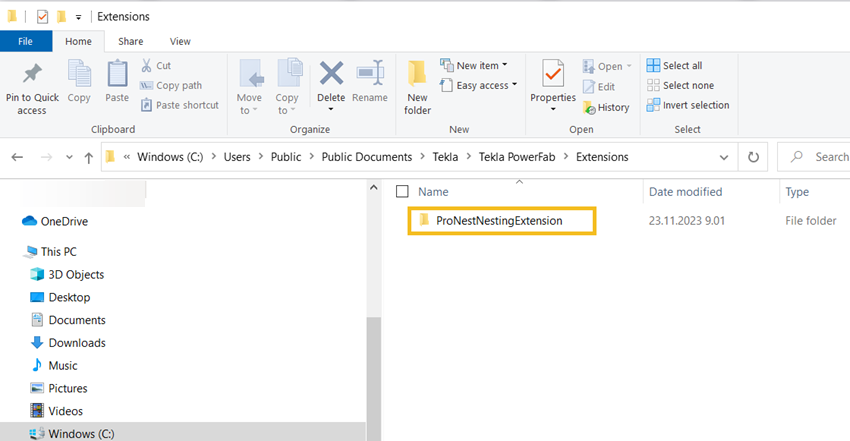
Task: Click the Search input field
Action: click(825, 157)
